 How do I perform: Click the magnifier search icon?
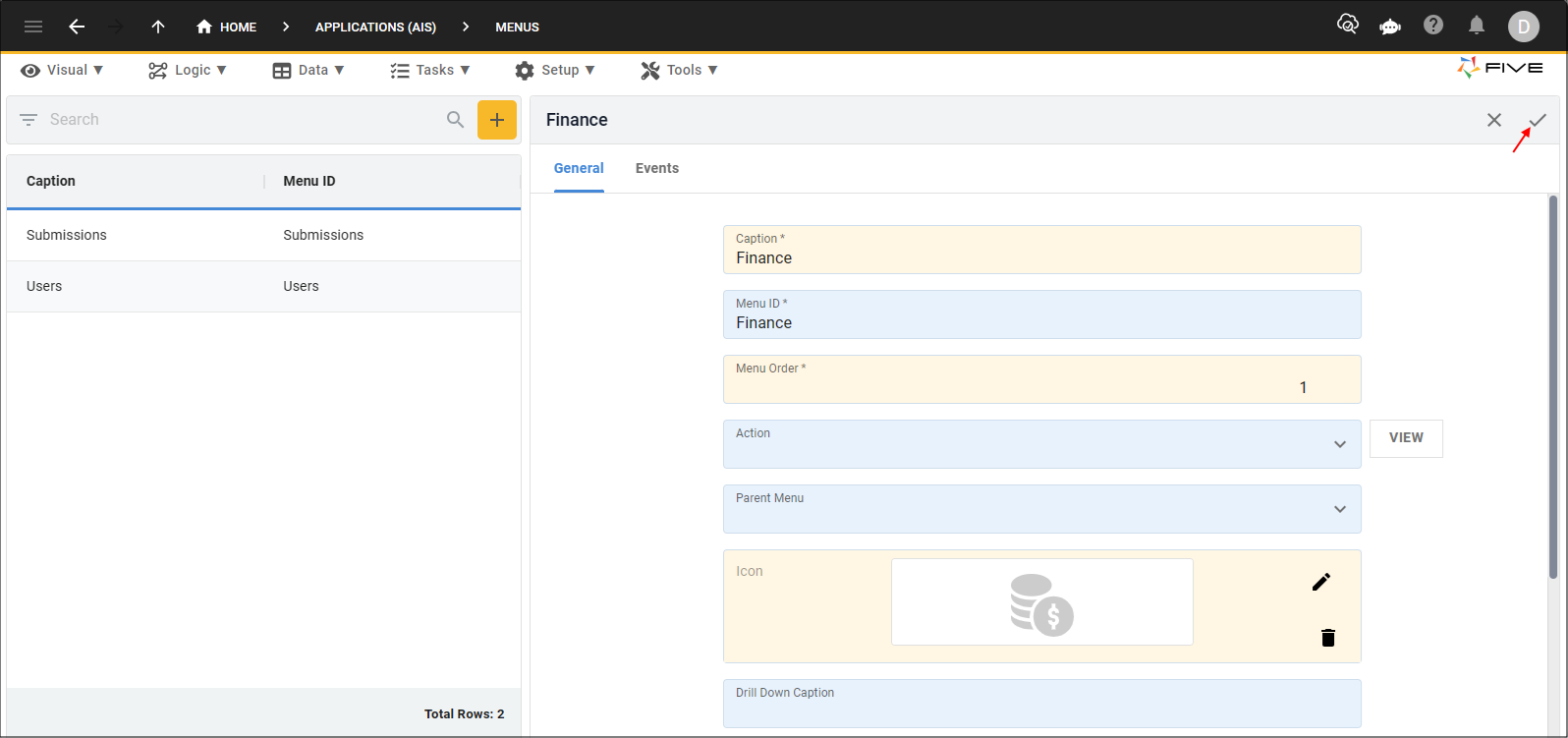point(455,120)
